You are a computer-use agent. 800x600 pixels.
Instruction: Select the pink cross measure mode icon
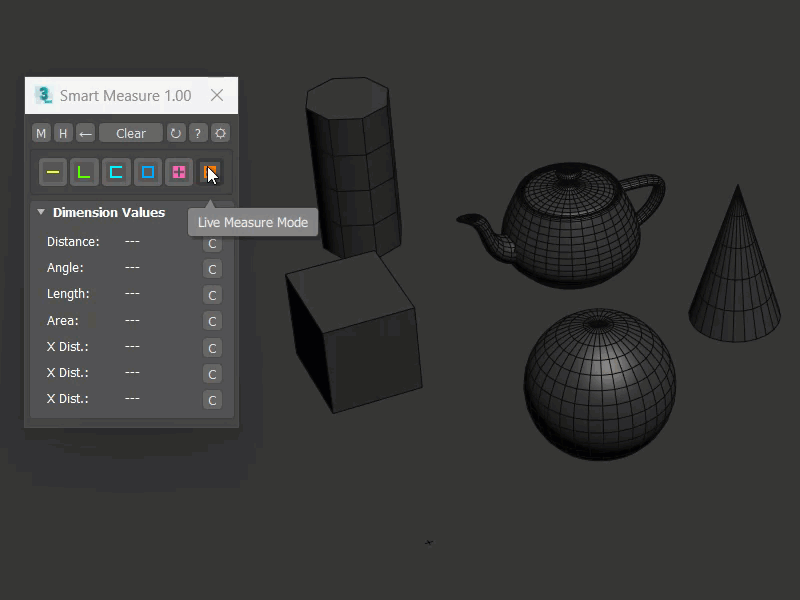178,172
